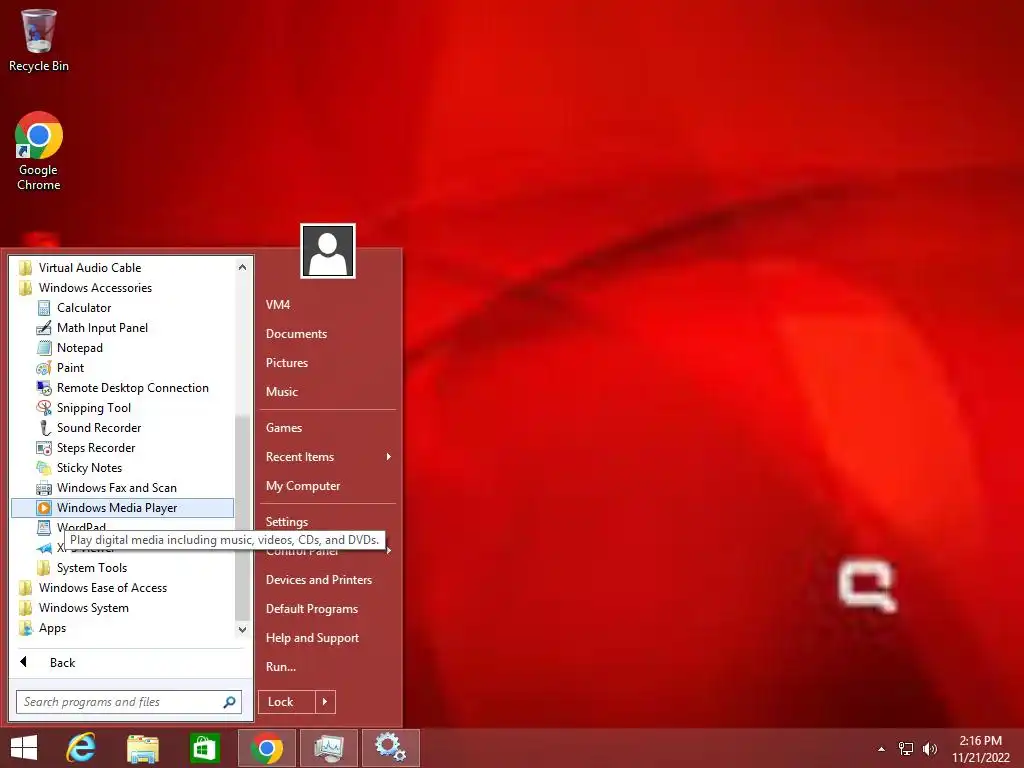Click the Windows Media Player icon
This screenshot has width=1024, height=768.
44,508
